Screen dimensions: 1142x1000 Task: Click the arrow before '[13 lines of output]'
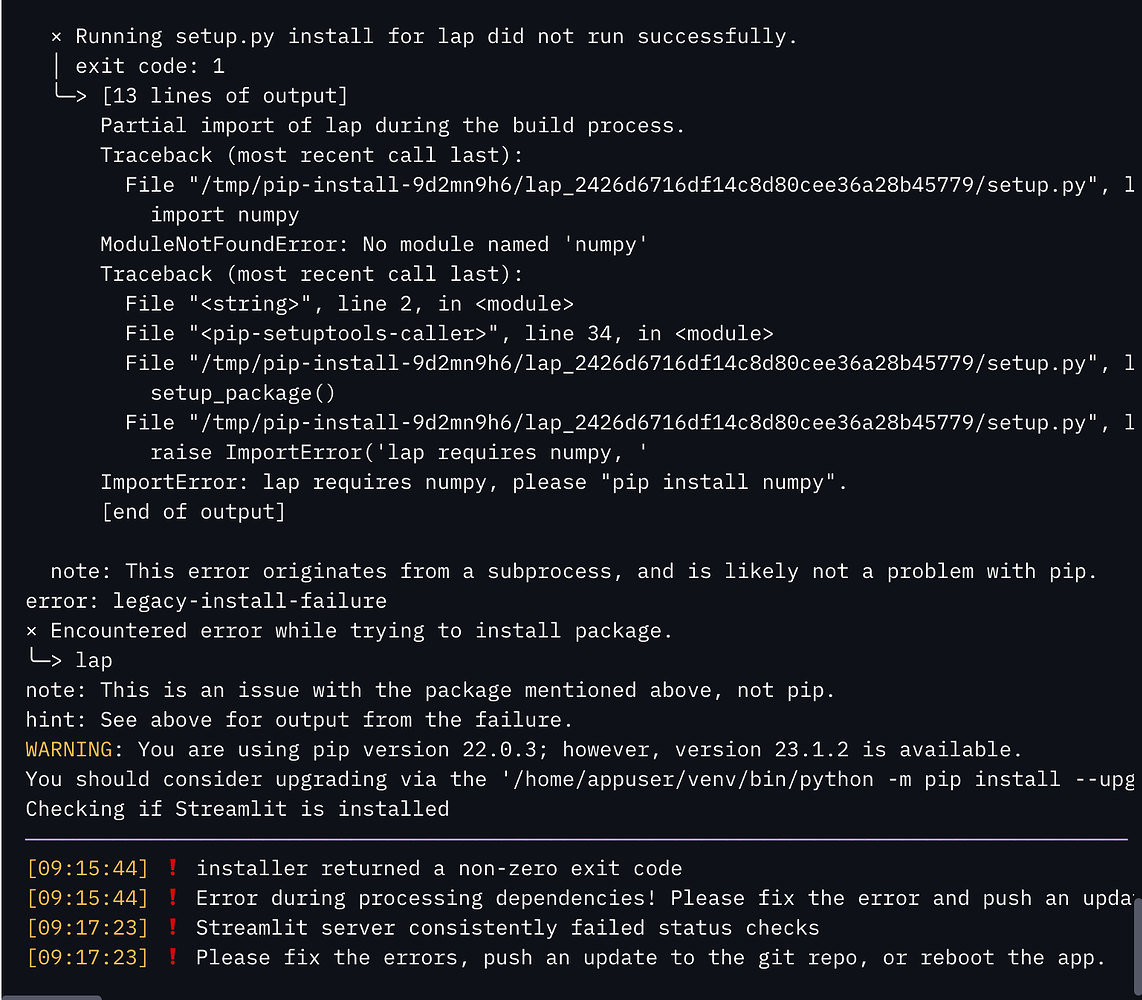click(70, 96)
